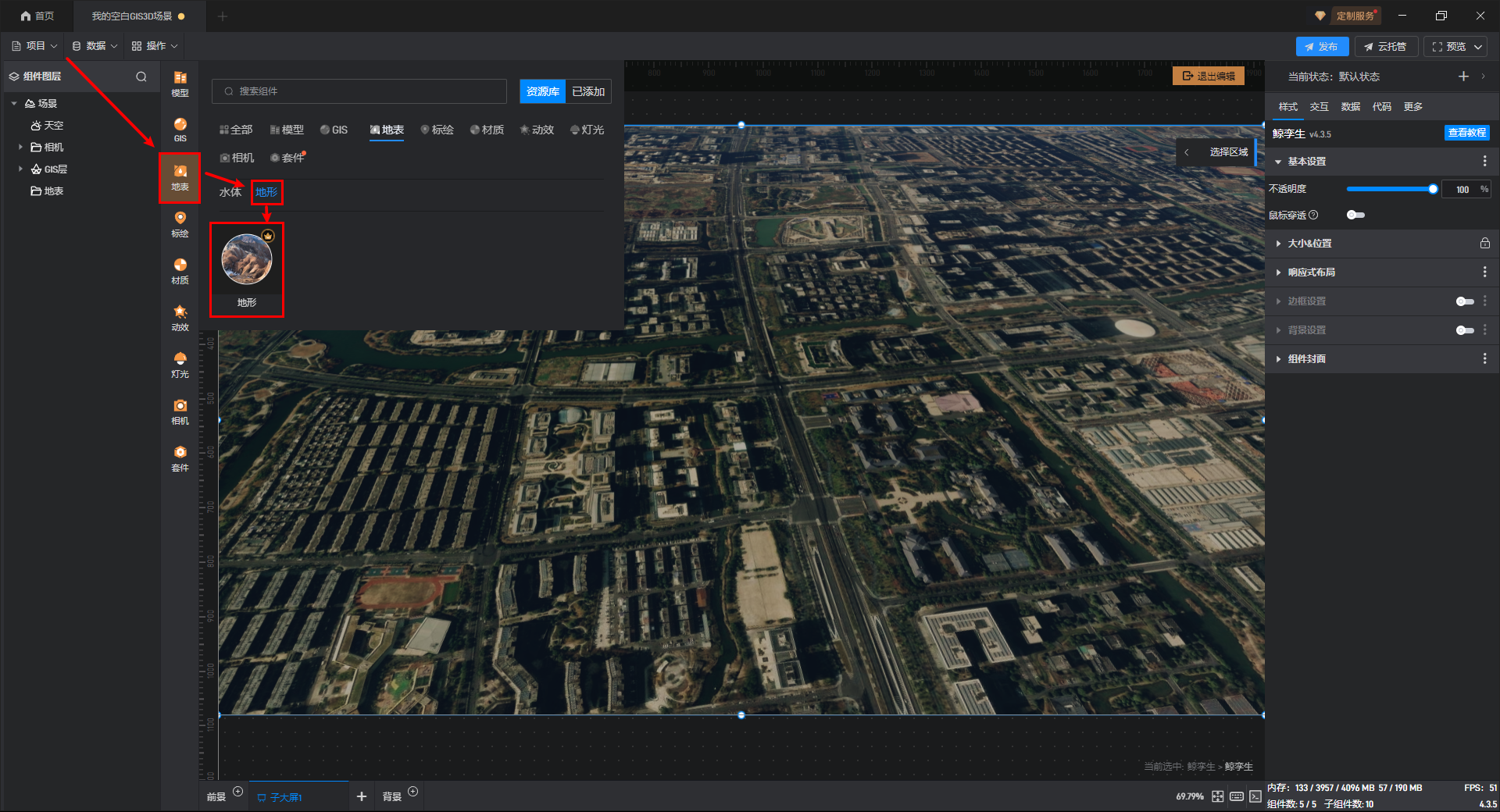Expand the 组件封面 section
Image resolution: width=1500 pixels, height=812 pixels.
click(x=1278, y=359)
